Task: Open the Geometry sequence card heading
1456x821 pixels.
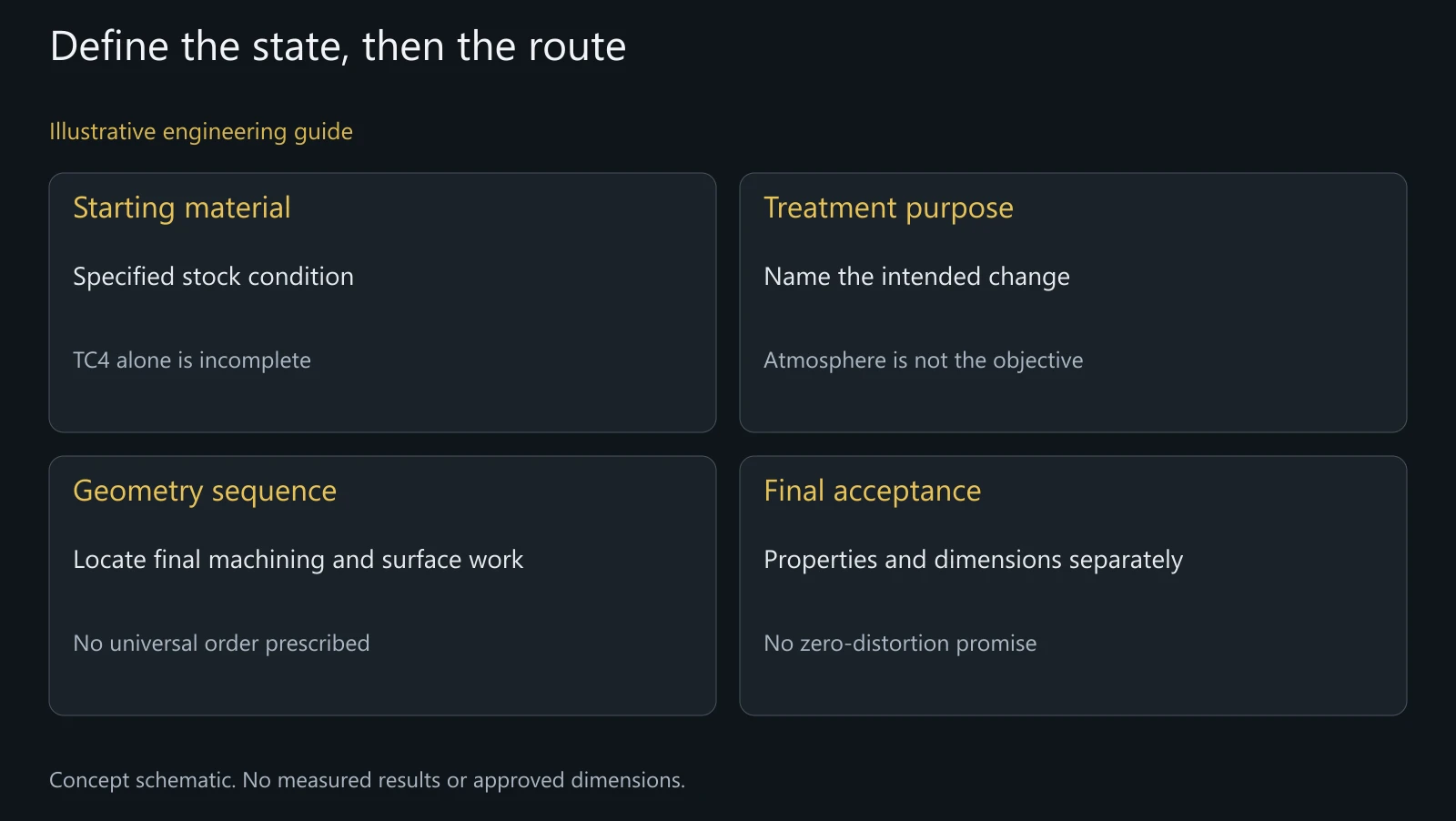Action: tap(205, 491)
